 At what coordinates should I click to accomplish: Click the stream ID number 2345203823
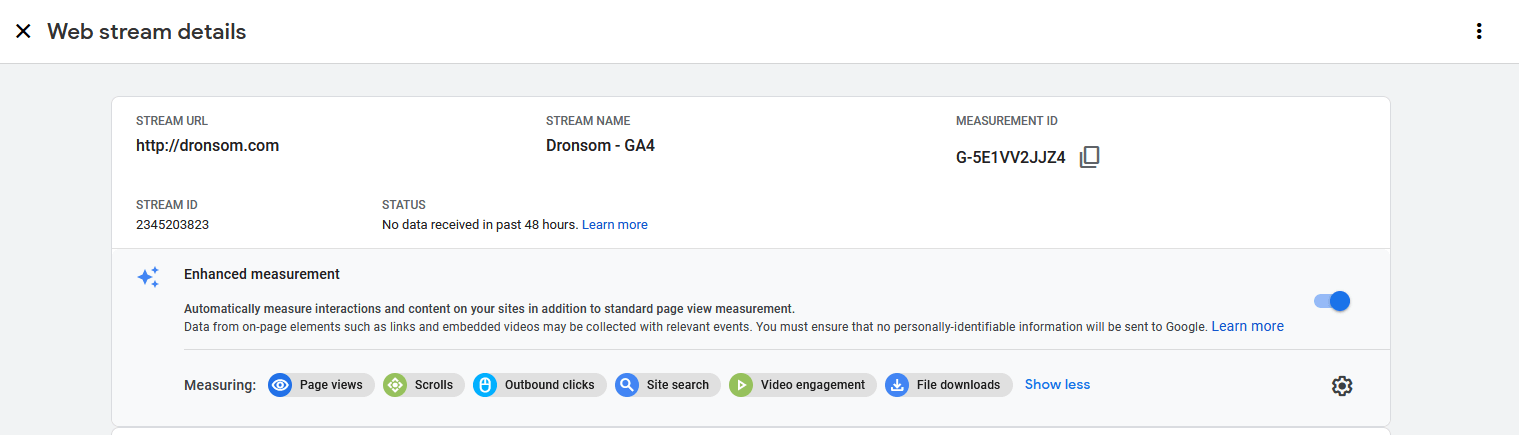[x=172, y=225]
